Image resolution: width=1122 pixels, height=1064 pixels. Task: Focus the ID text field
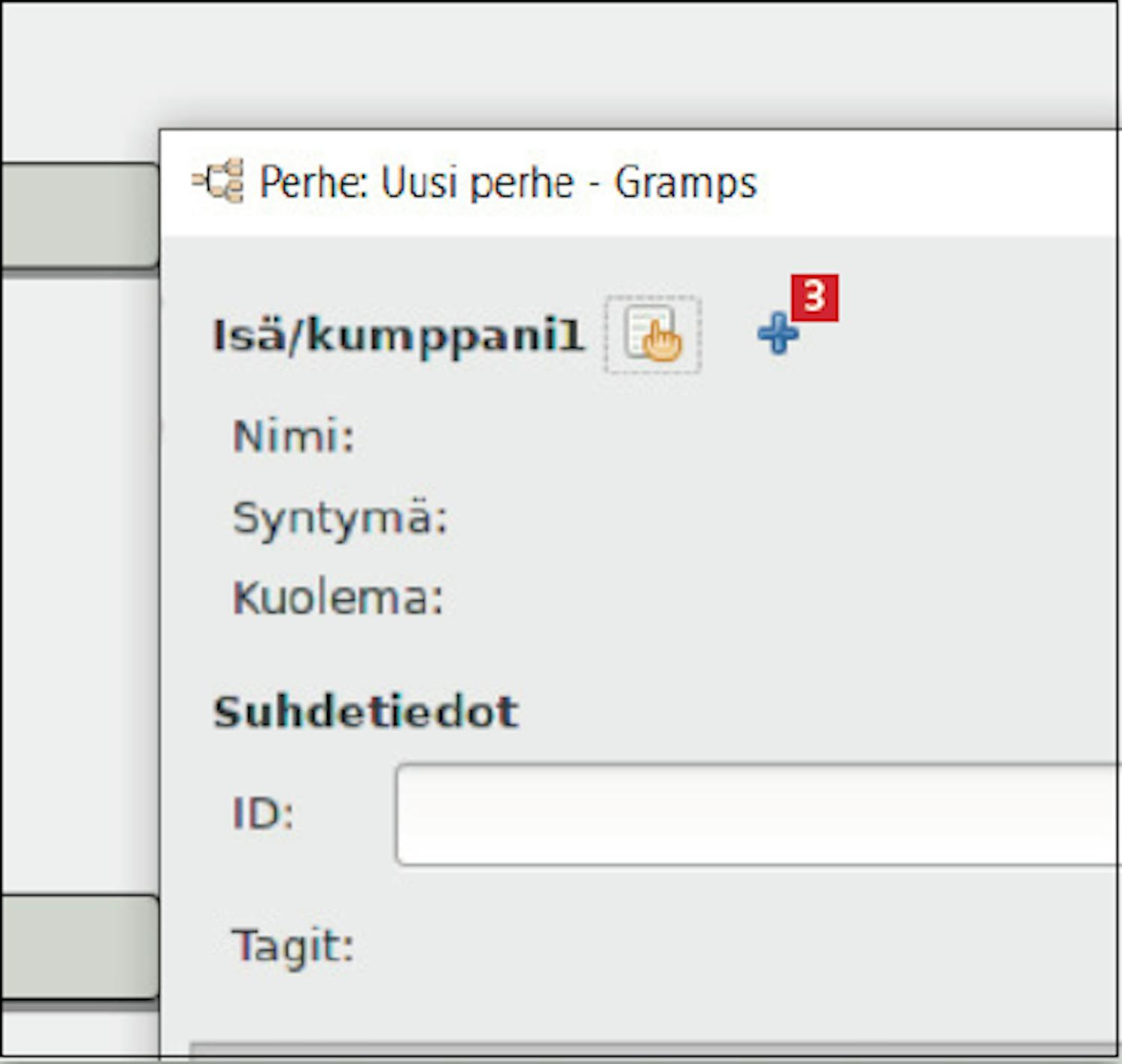757,814
